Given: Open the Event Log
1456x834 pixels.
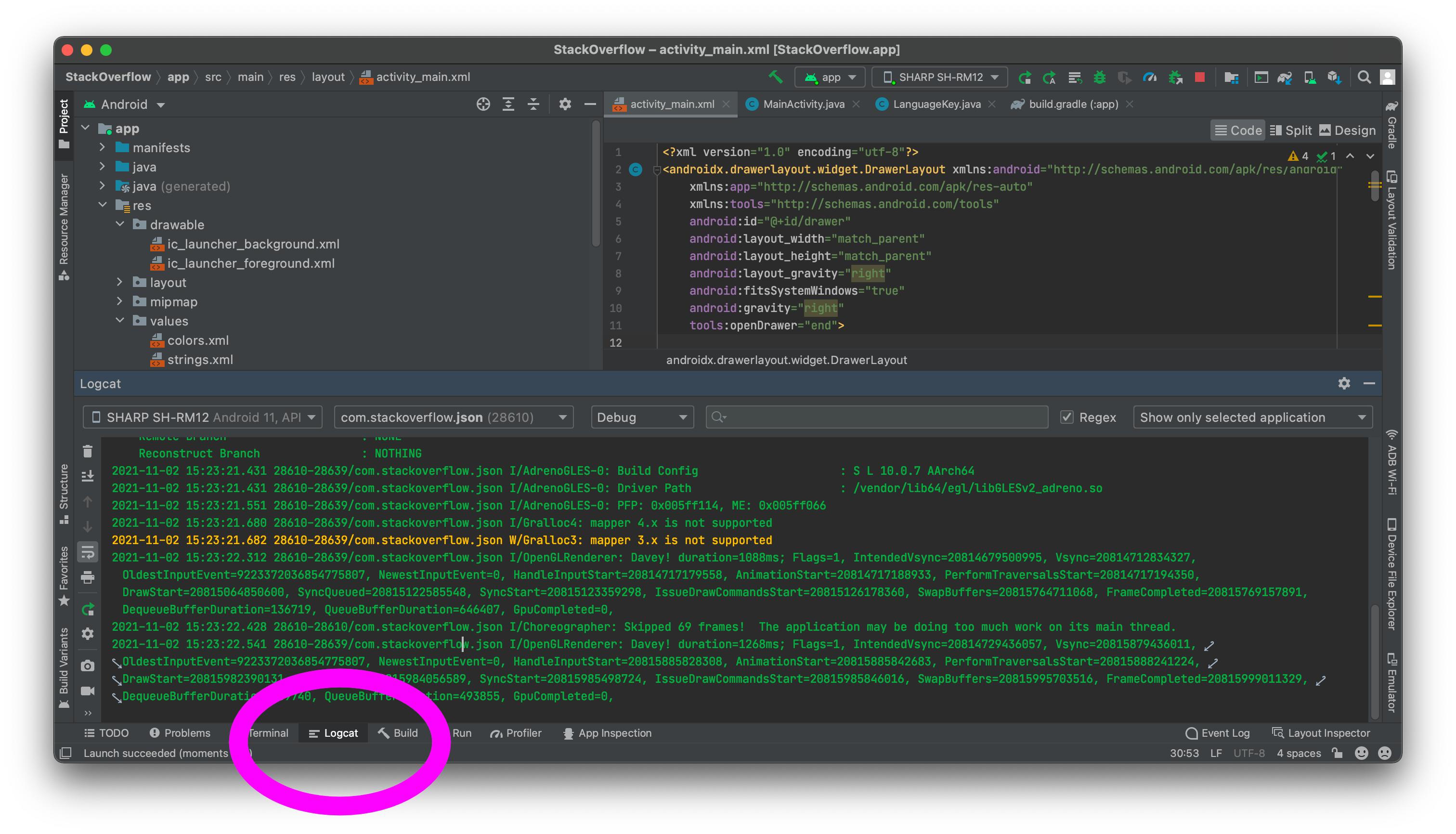Looking at the screenshot, I should coord(1218,733).
